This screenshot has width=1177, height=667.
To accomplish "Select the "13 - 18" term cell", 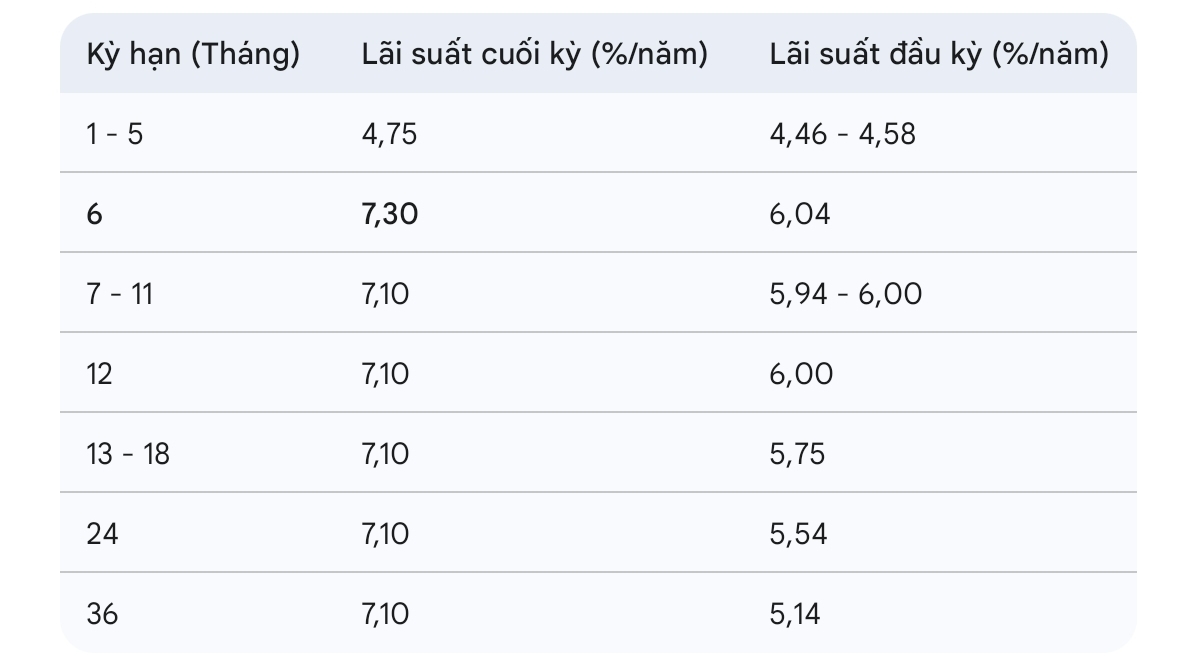I will (x=128, y=454).
